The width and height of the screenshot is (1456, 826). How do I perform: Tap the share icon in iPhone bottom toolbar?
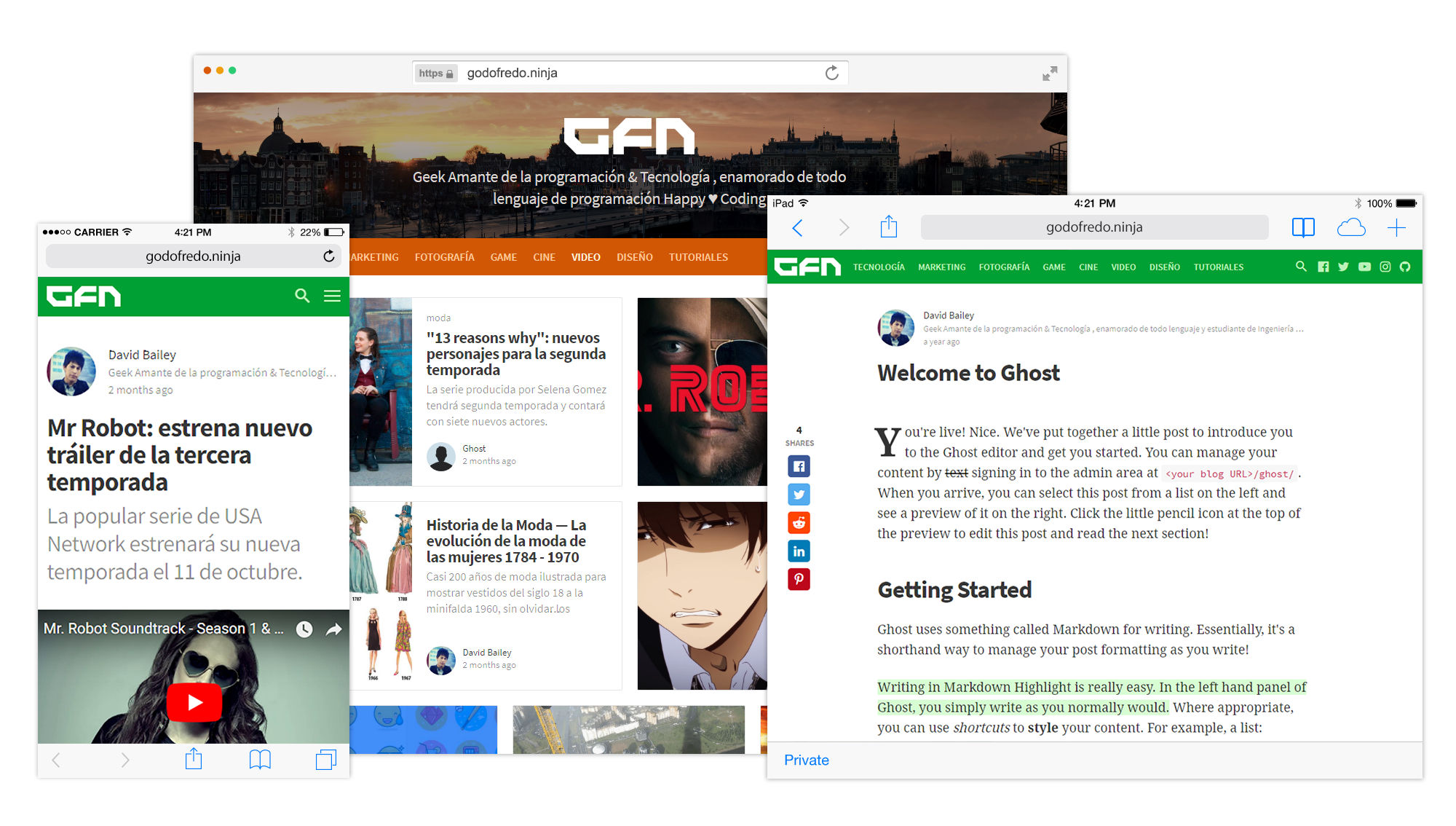point(193,760)
